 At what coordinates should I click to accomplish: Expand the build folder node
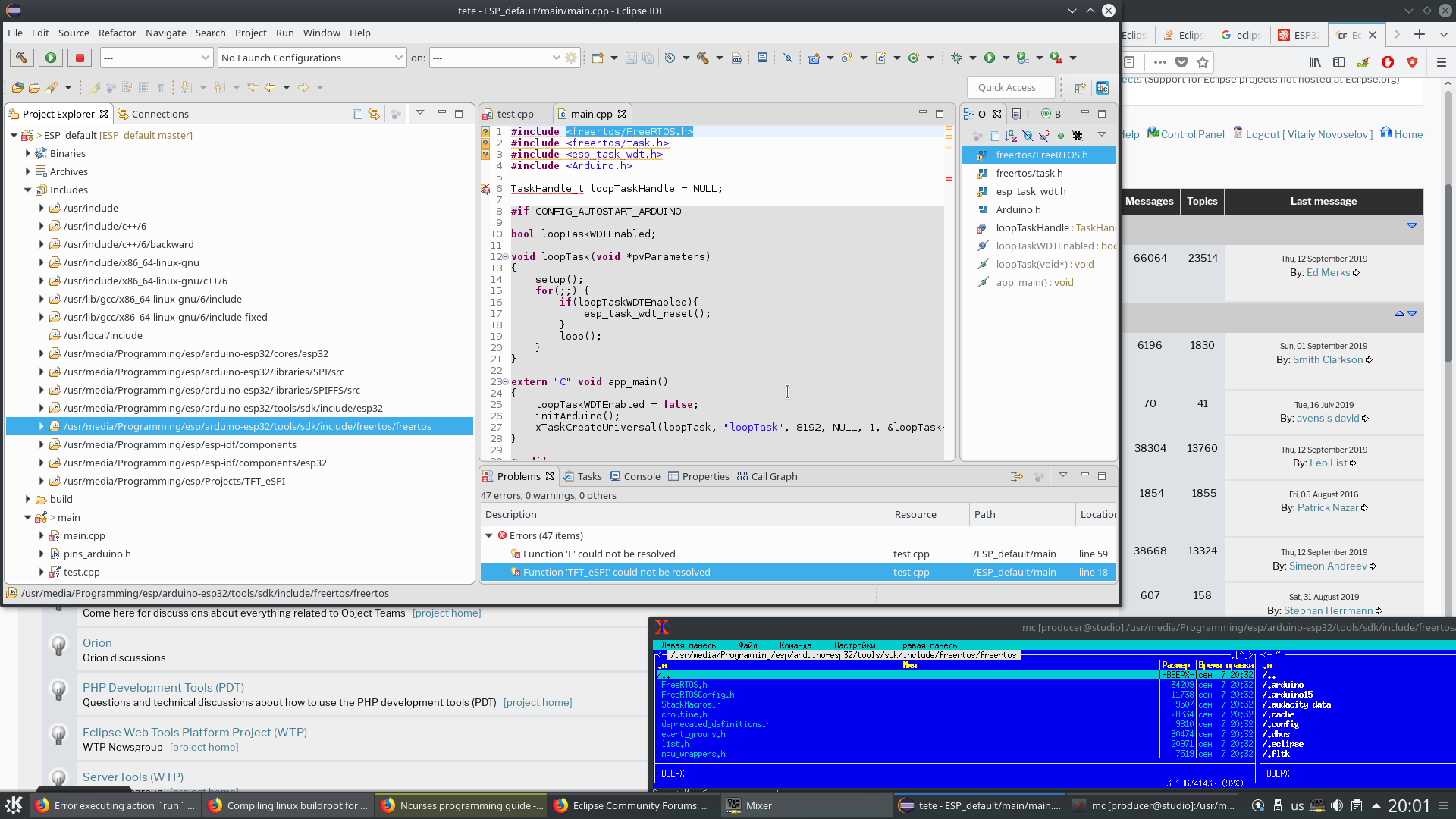click(x=27, y=499)
